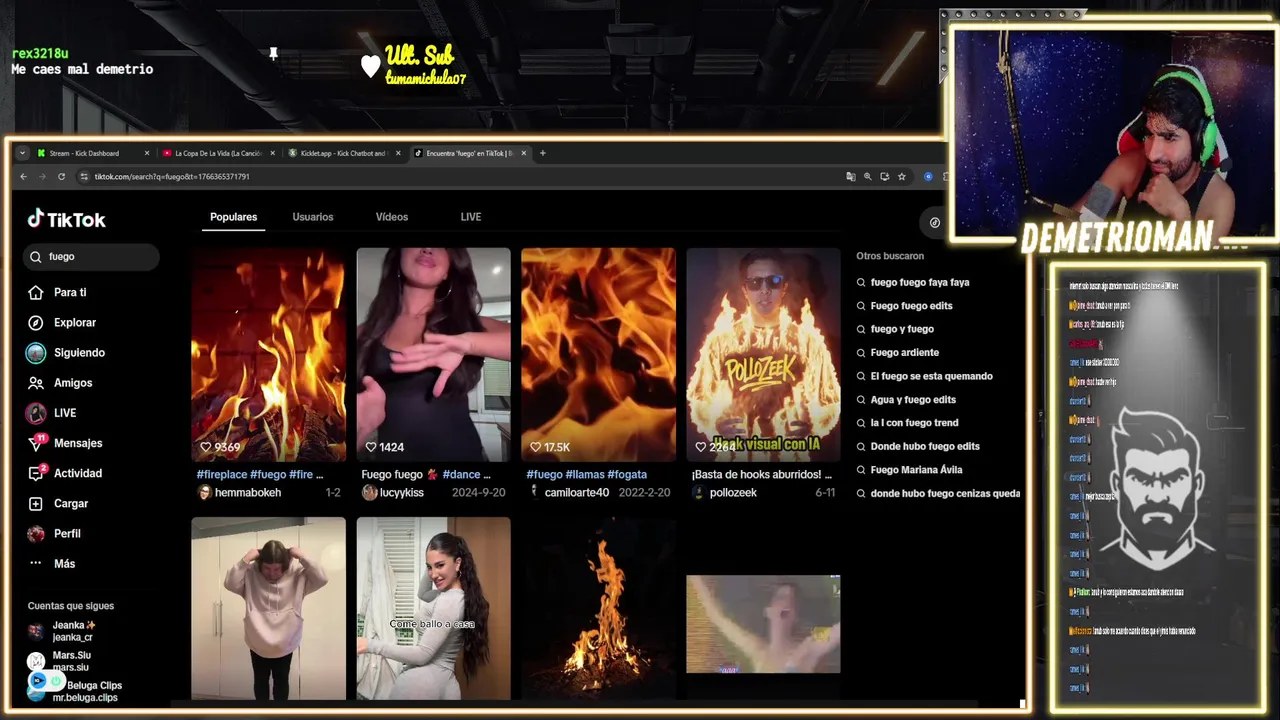Search suggestion 'fuego fuego faya faya'
Screen dimensions: 1280x720
920,282
